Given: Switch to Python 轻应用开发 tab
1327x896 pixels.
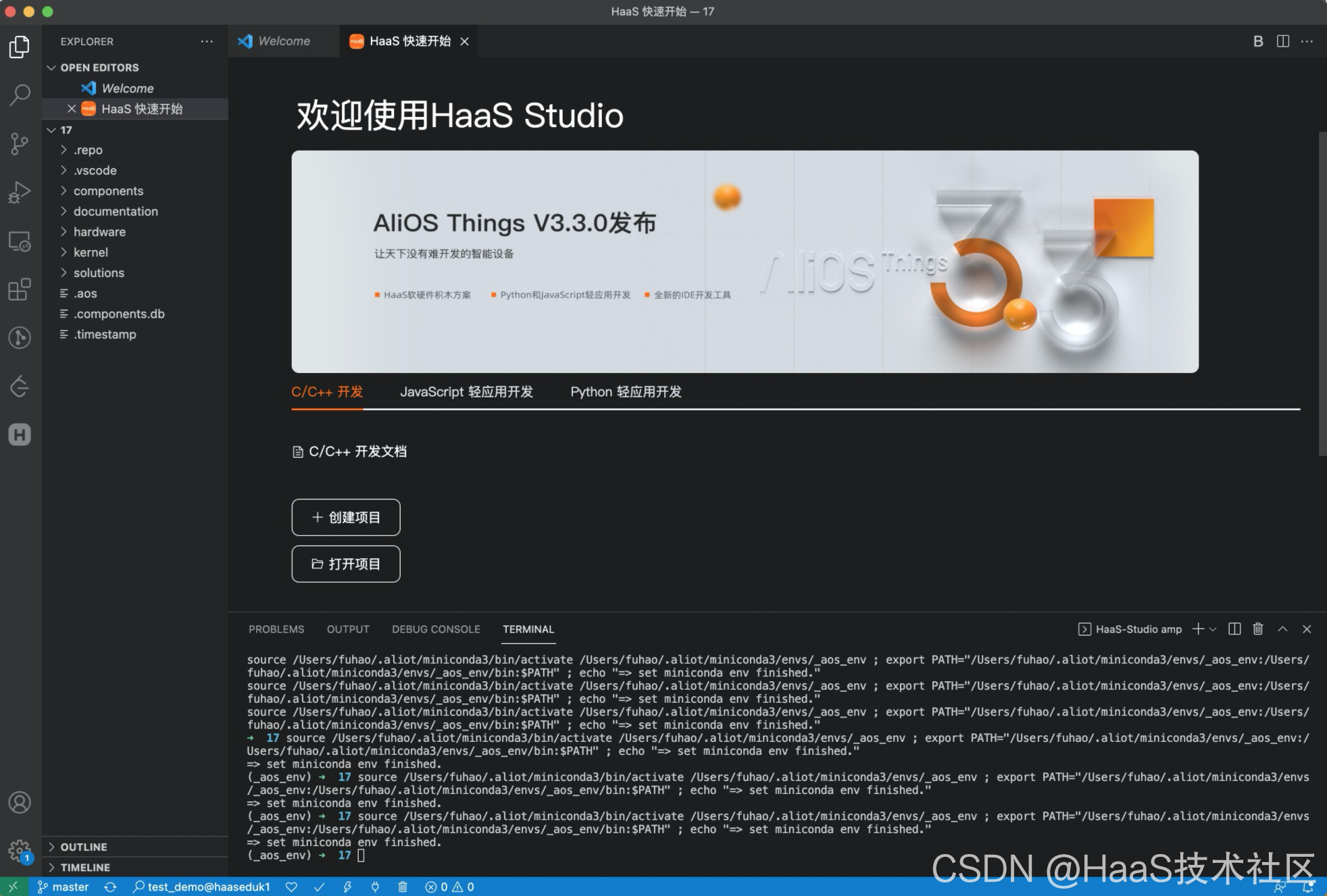Looking at the screenshot, I should click(626, 392).
